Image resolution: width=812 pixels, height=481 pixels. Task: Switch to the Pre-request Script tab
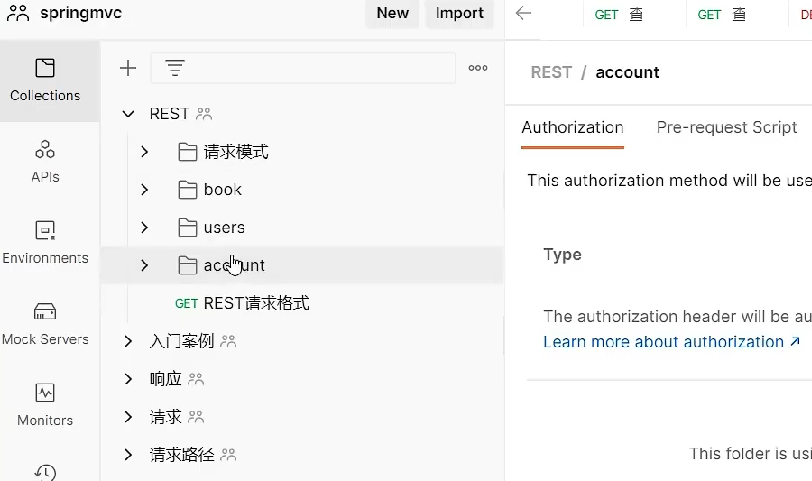click(x=726, y=127)
